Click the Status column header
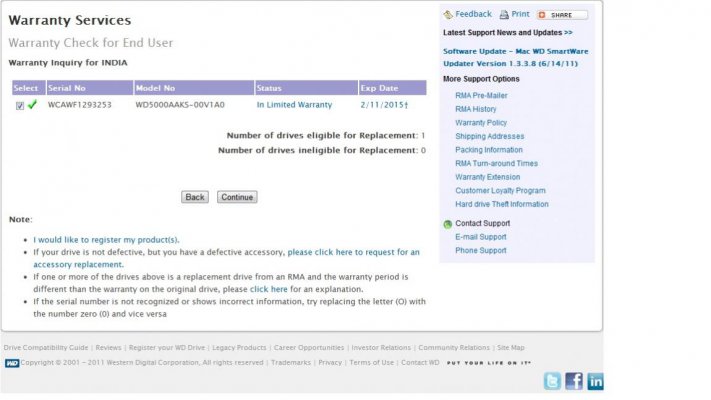This screenshot has width=711, height=400. [x=307, y=88]
